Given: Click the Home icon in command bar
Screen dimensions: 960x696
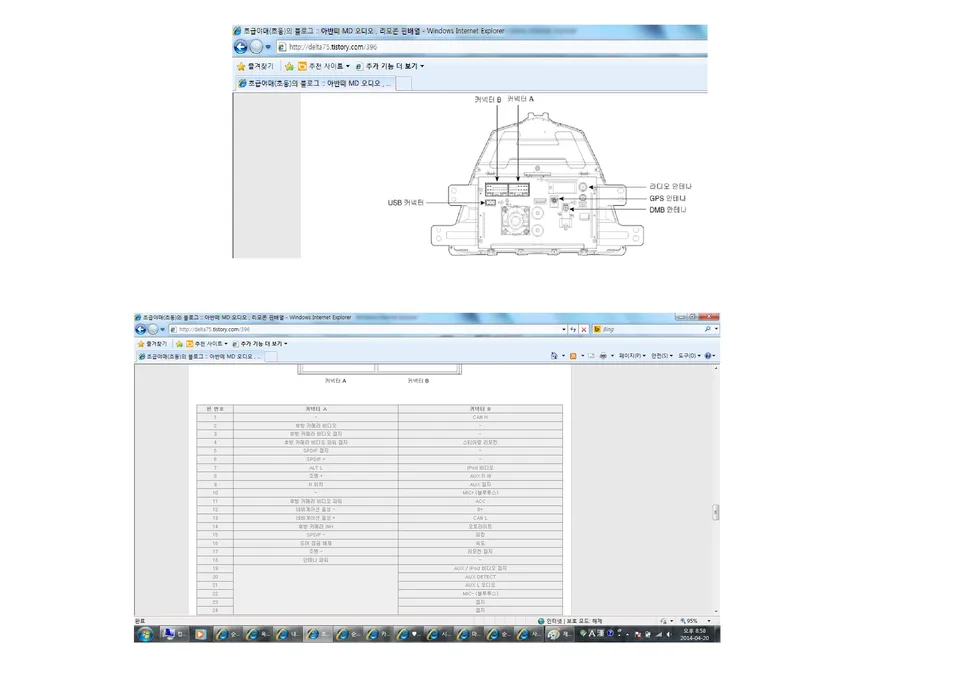Looking at the screenshot, I should coord(554,356).
